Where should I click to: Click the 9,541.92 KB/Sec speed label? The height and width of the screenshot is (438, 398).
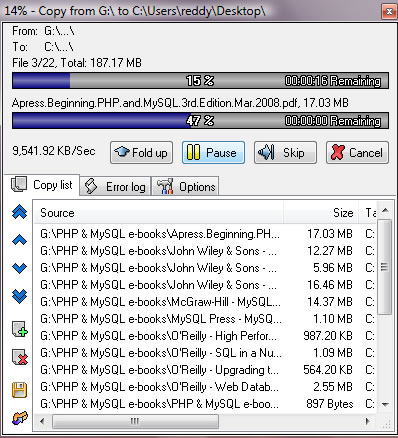point(54,151)
